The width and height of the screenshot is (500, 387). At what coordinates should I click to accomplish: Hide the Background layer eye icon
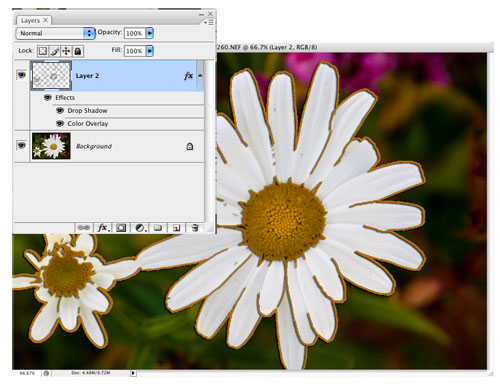[22, 145]
